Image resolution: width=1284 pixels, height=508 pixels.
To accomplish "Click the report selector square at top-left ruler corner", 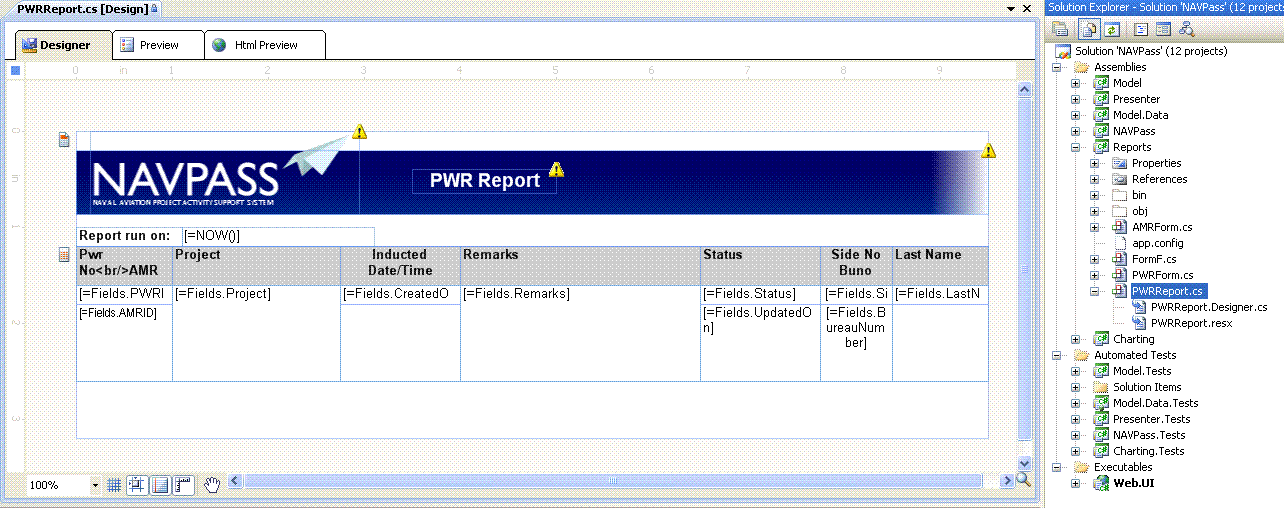I will coord(15,70).
